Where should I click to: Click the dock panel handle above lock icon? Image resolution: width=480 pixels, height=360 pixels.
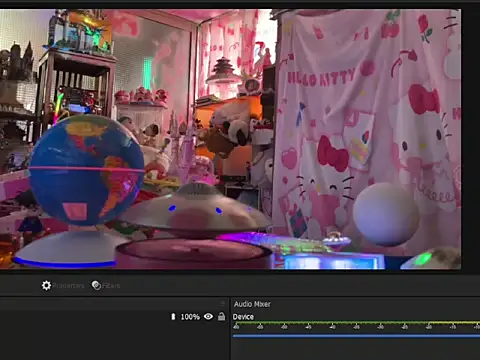[222, 303]
